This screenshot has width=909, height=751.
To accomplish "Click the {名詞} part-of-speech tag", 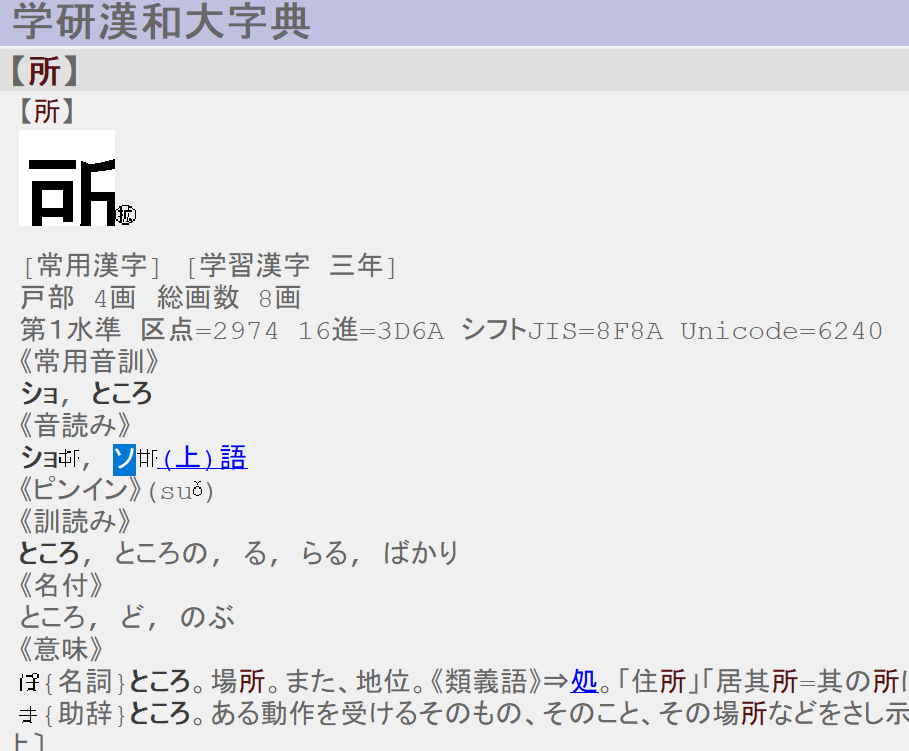I will (85, 681).
